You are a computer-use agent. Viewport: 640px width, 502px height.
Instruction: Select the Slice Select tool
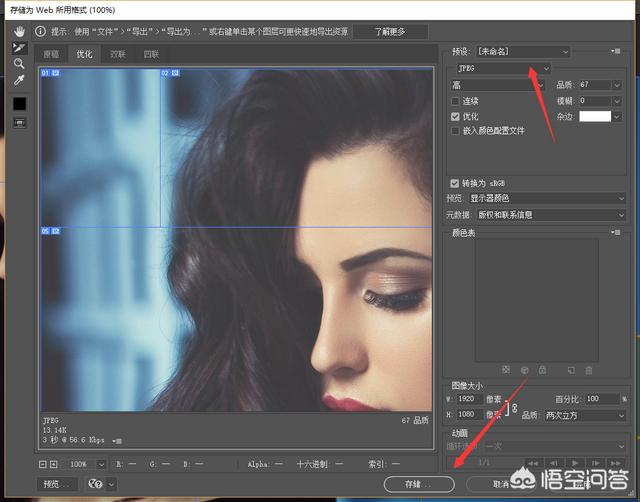tap(19, 48)
